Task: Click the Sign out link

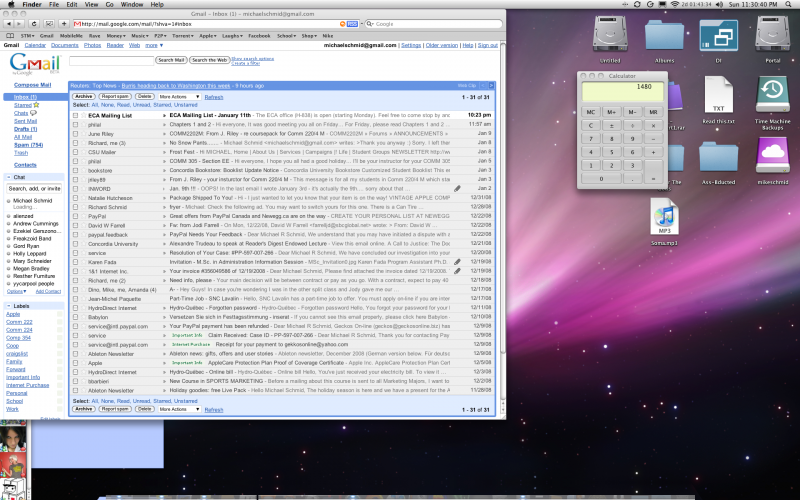Action: 487,45
